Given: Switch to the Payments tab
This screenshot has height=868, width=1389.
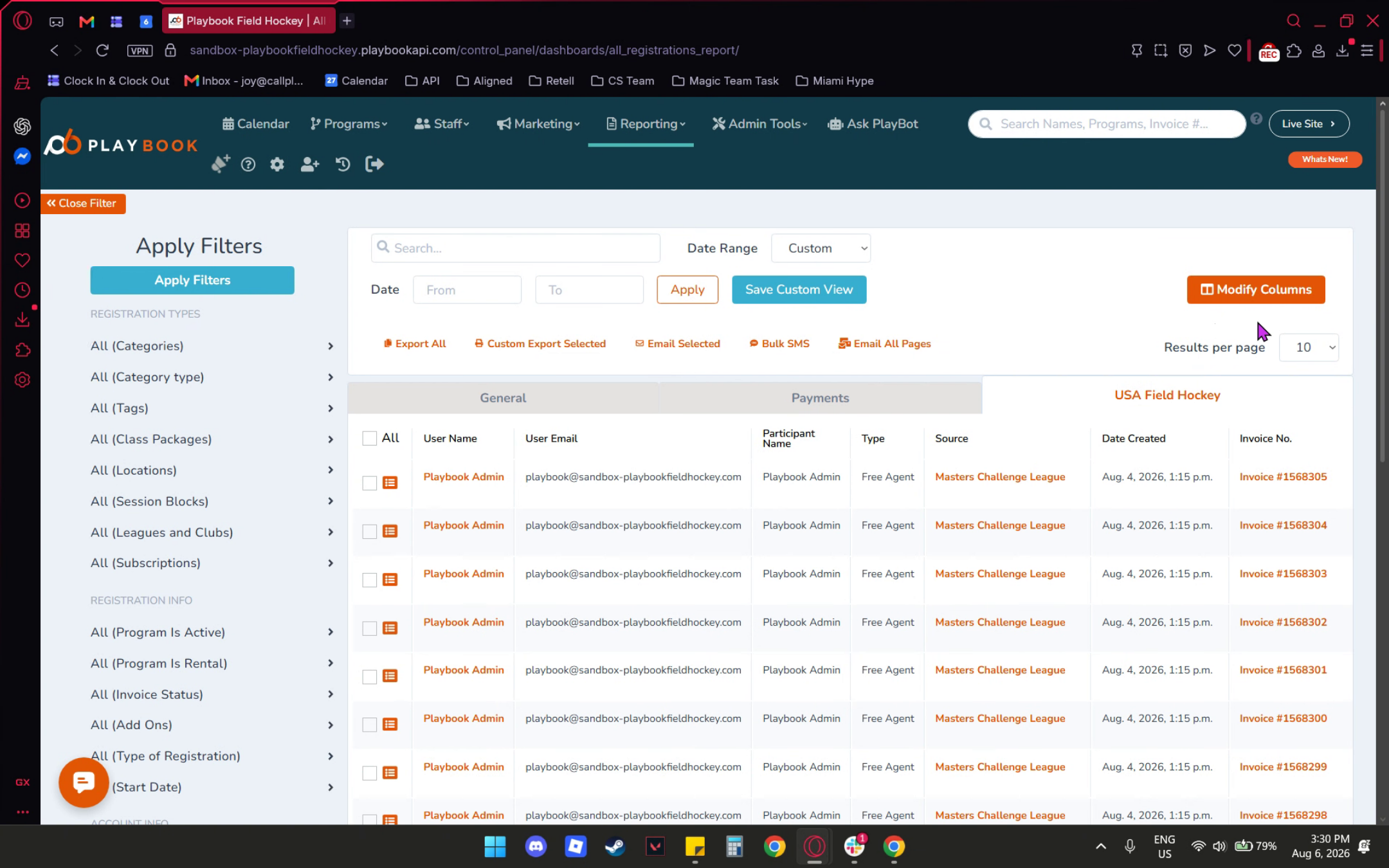Looking at the screenshot, I should (x=820, y=398).
